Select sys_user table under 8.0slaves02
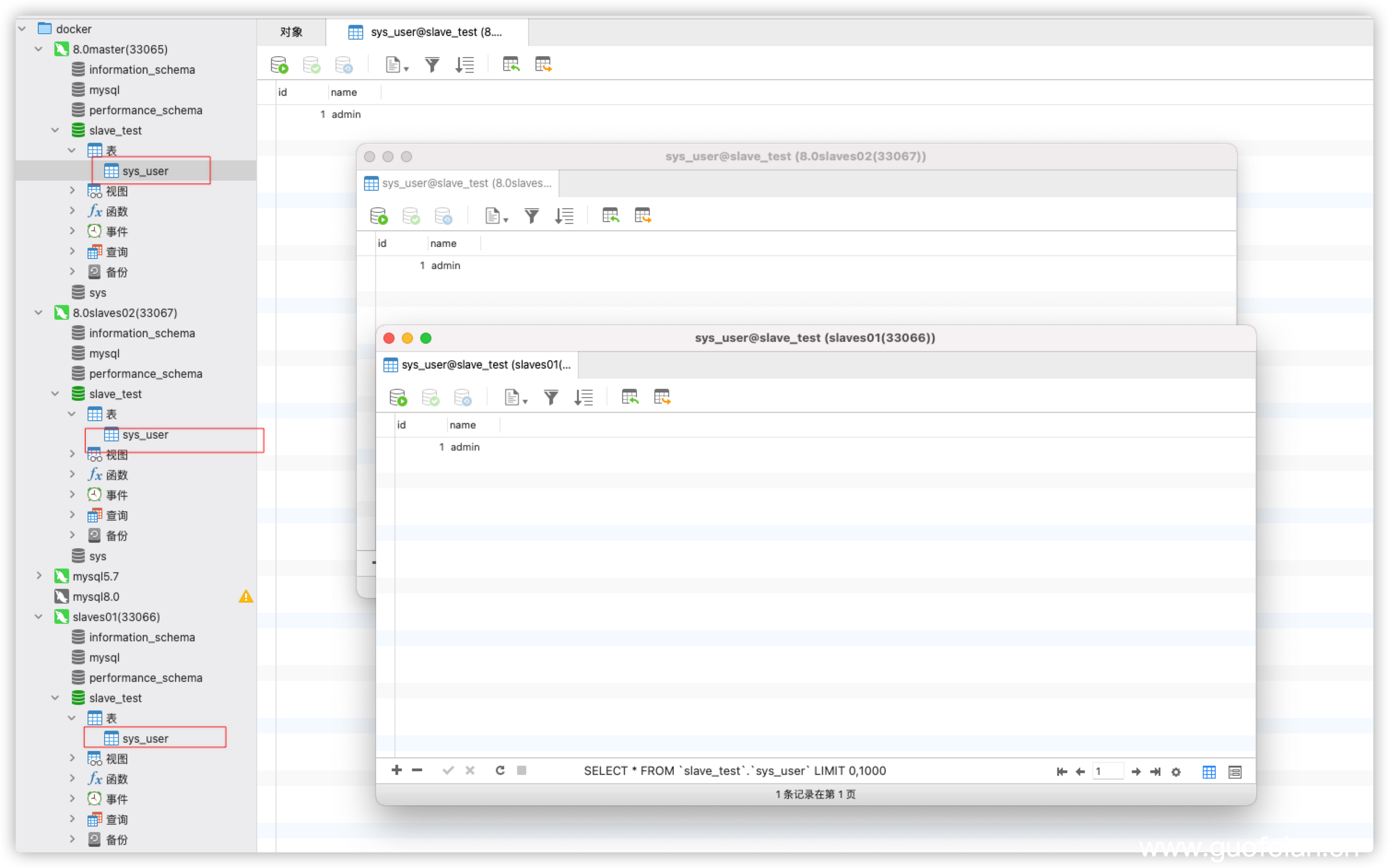The image size is (1389, 868). 145,434
